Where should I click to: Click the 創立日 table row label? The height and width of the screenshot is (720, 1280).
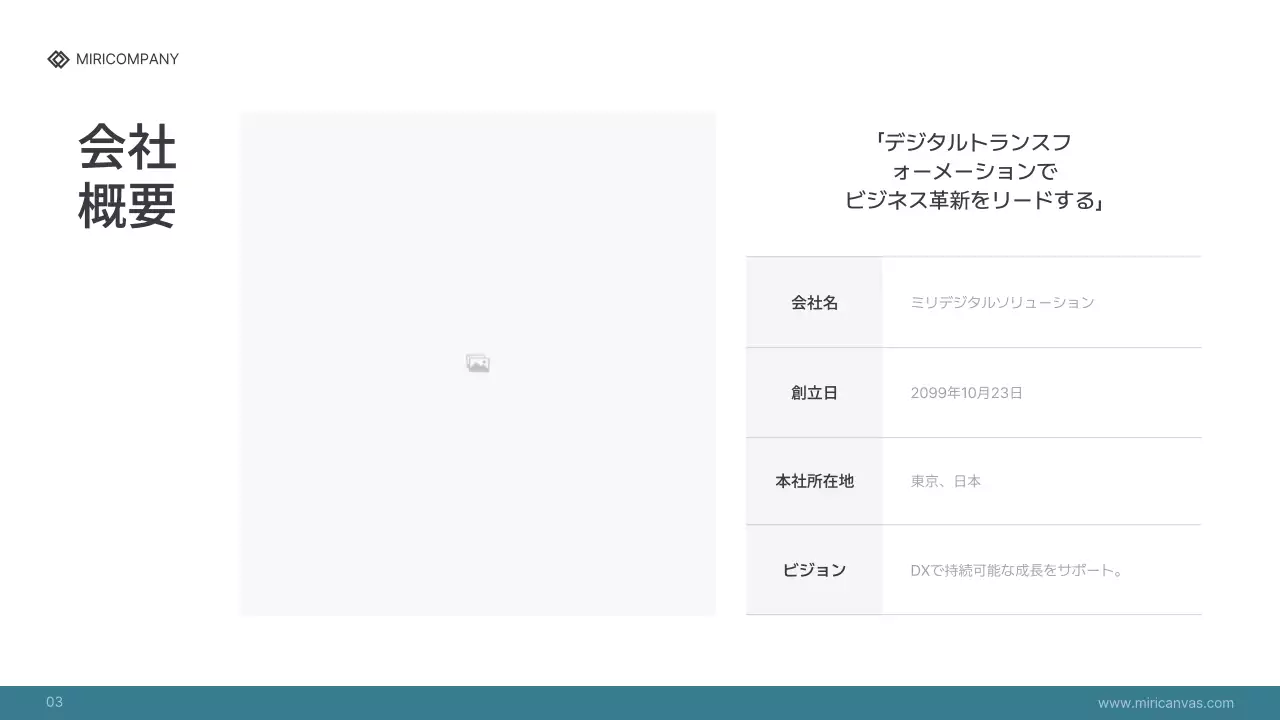coord(814,392)
